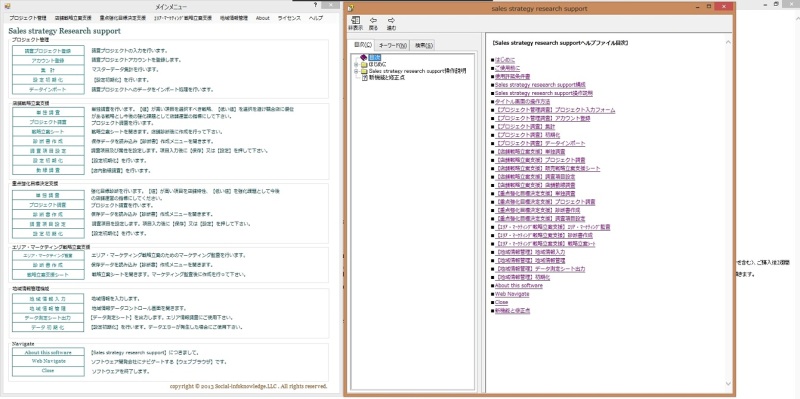800x399 pixels.
Task: Click the 地域情報管理 button in main panel
Action: pos(48,308)
